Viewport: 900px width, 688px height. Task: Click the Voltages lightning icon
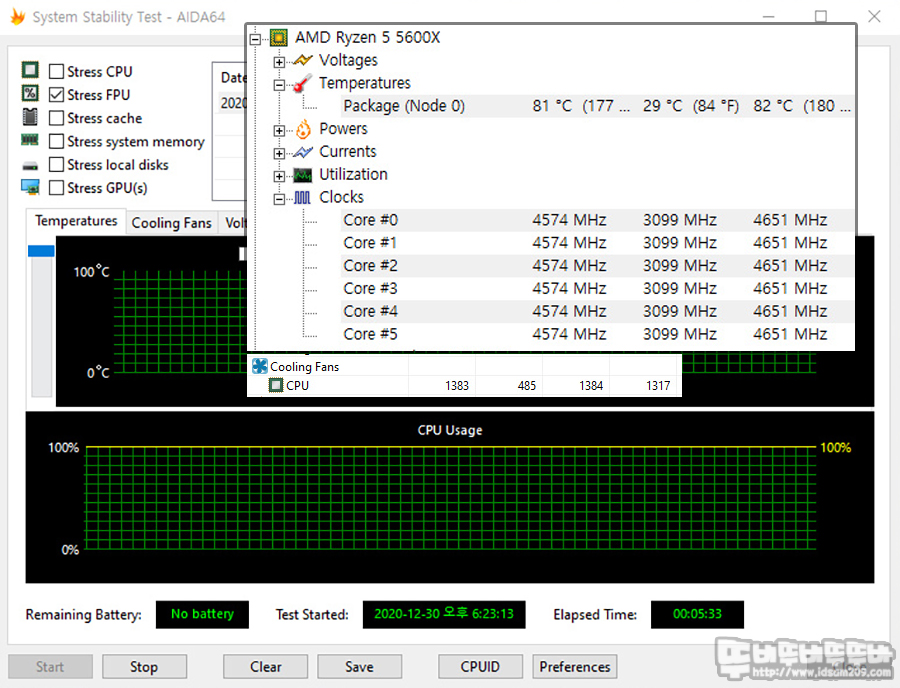point(302,60)
